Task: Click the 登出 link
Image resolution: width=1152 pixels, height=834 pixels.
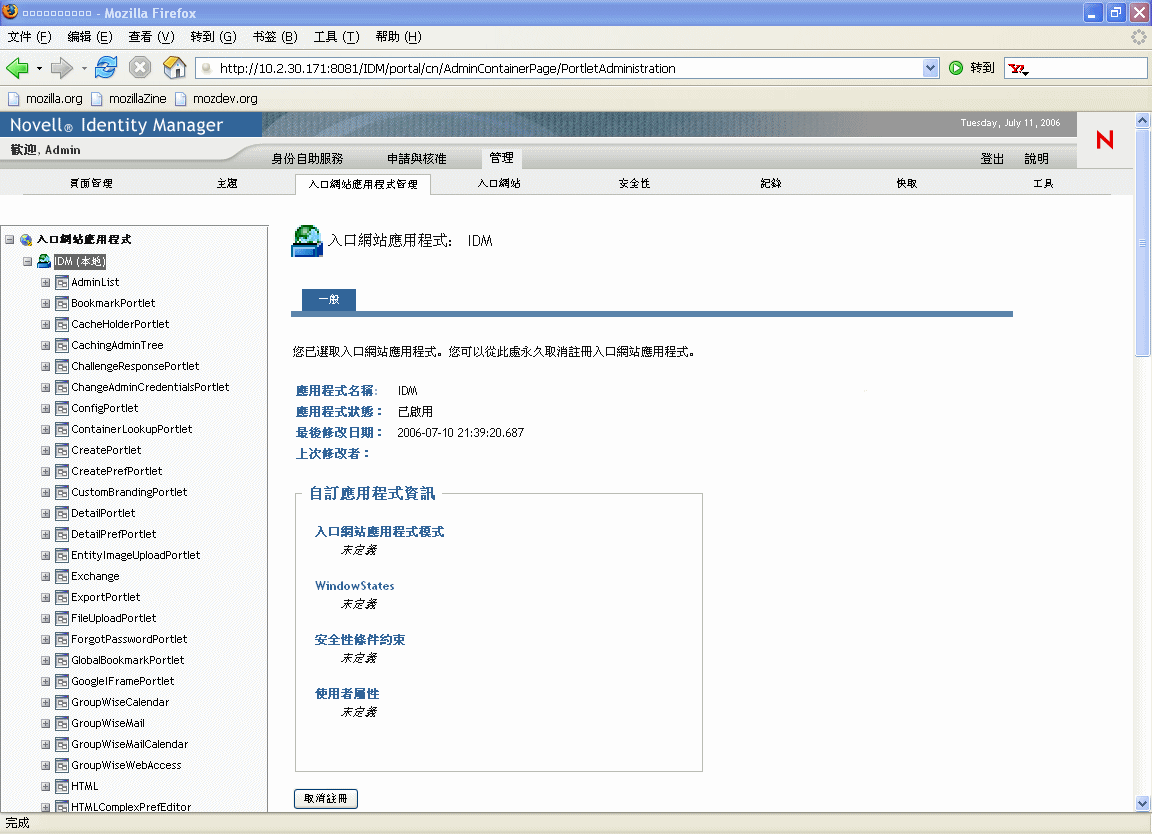Action: coord(992,159)
